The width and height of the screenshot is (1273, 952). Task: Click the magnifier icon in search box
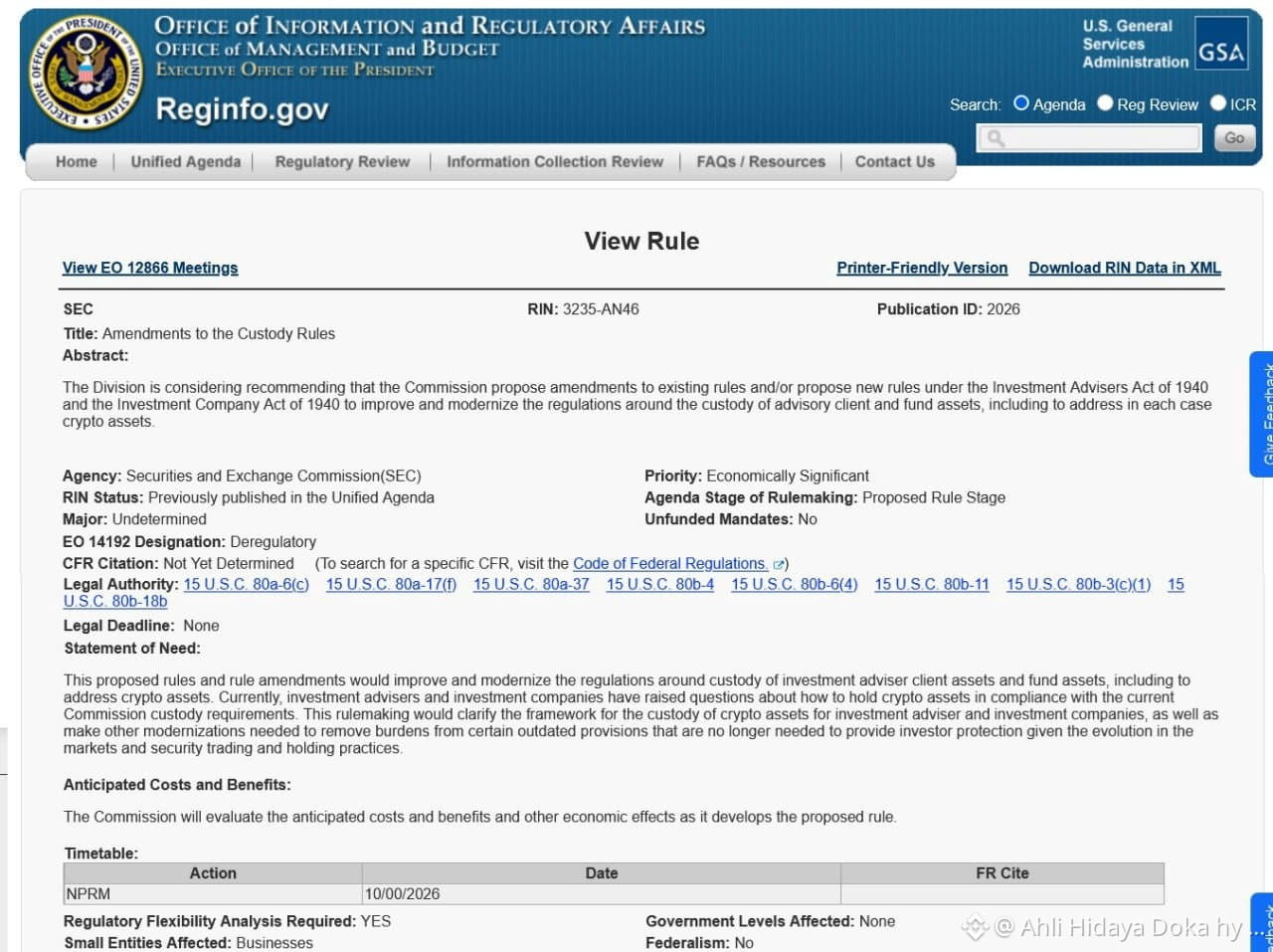pos(996,138)
